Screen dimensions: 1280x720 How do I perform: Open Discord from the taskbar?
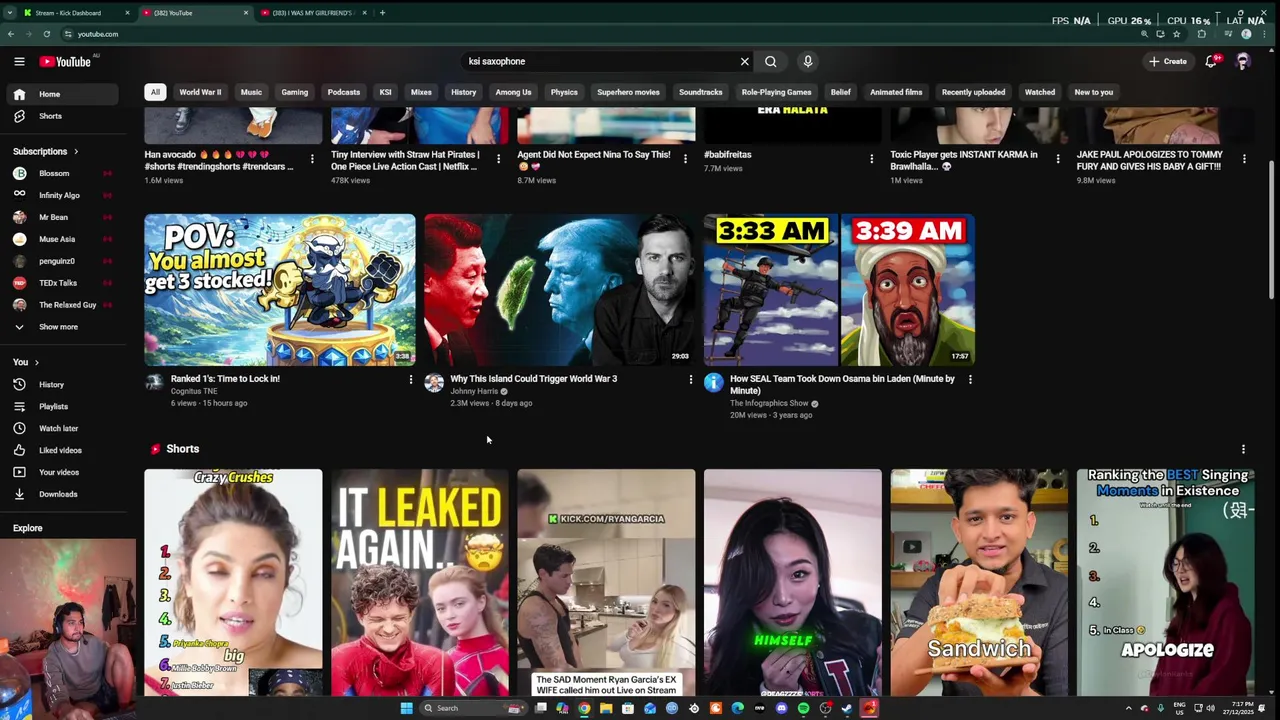[781, 708]
